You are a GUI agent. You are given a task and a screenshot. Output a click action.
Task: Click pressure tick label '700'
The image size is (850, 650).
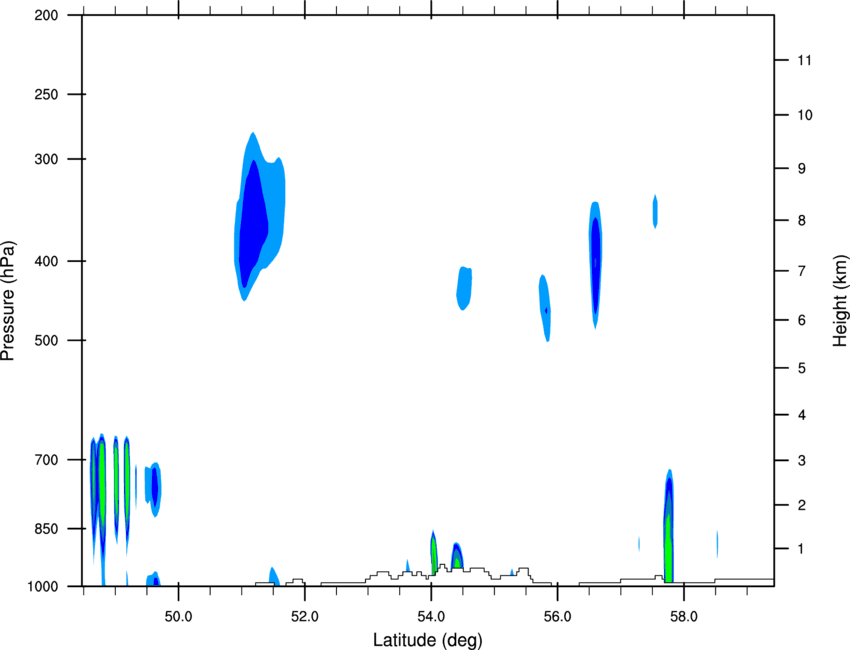tap(46, 460)
